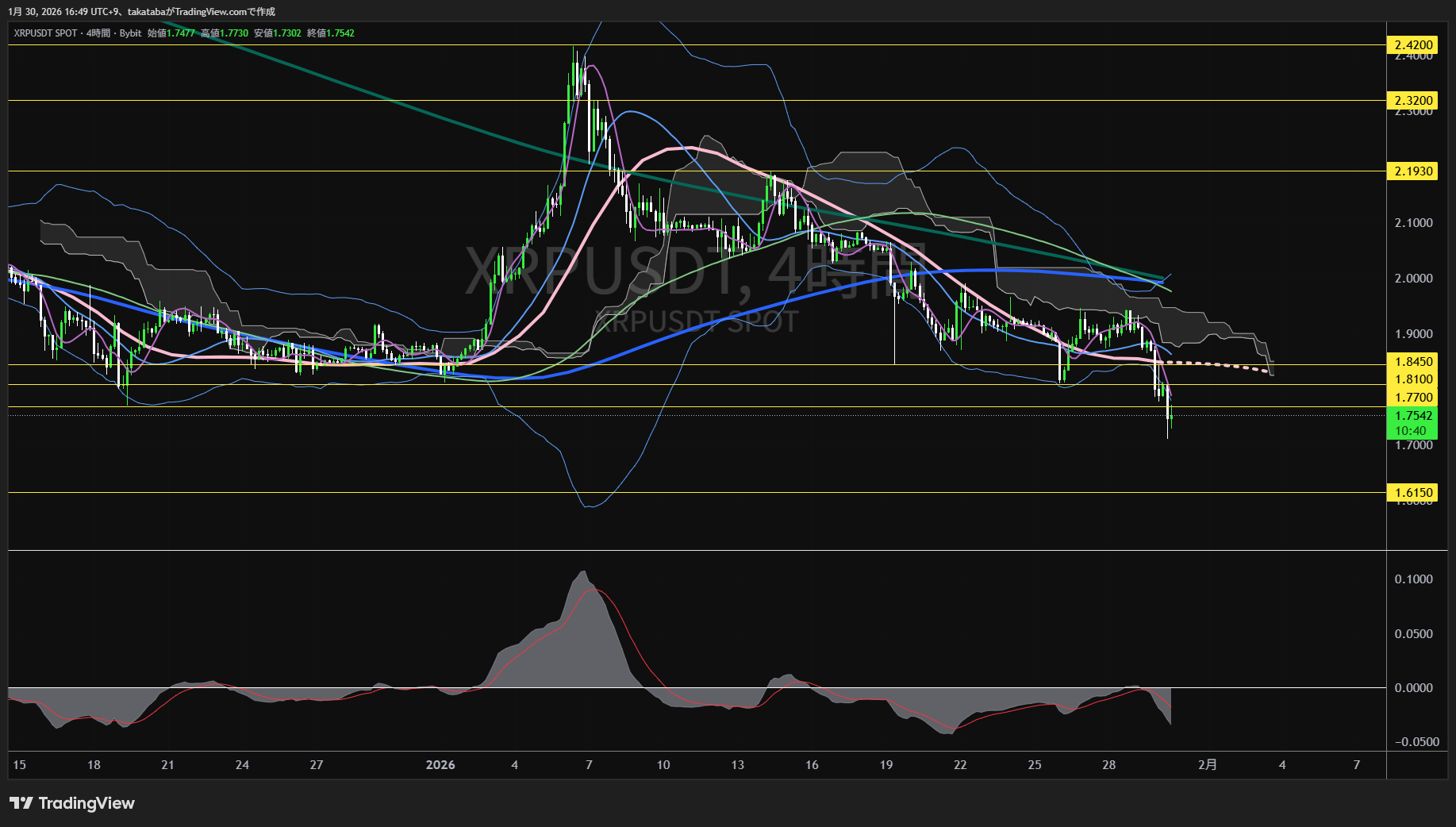Select the 1.6150 support level label
This screenshot has width=1456, height=827.
point(1413,493)
